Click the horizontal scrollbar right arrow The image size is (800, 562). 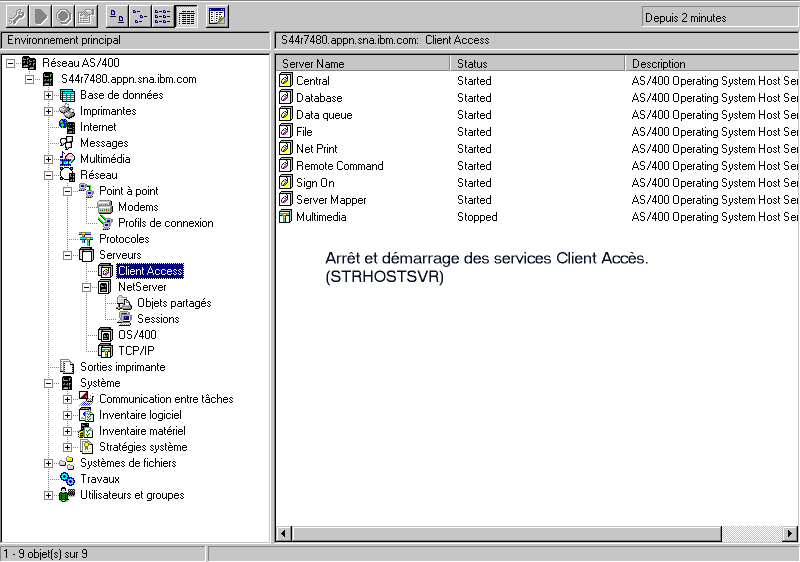790,534
